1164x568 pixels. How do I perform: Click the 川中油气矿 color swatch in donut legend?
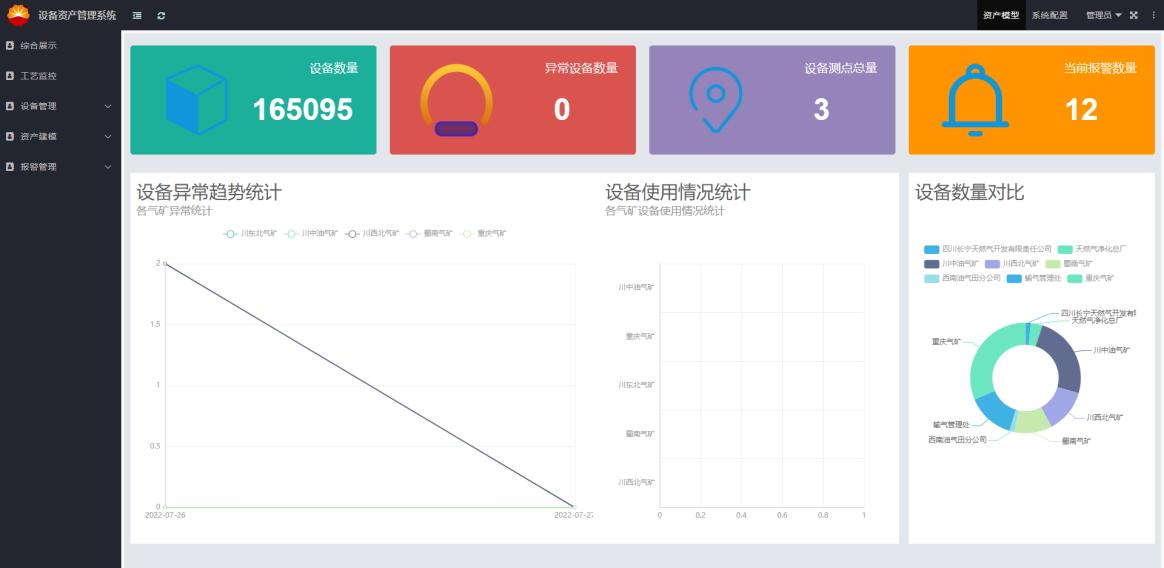coord(932,264)
